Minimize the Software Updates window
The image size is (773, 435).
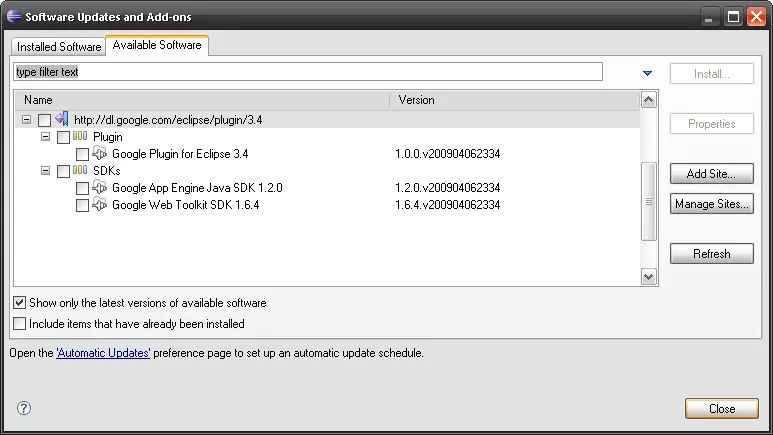tap(708, 17)
